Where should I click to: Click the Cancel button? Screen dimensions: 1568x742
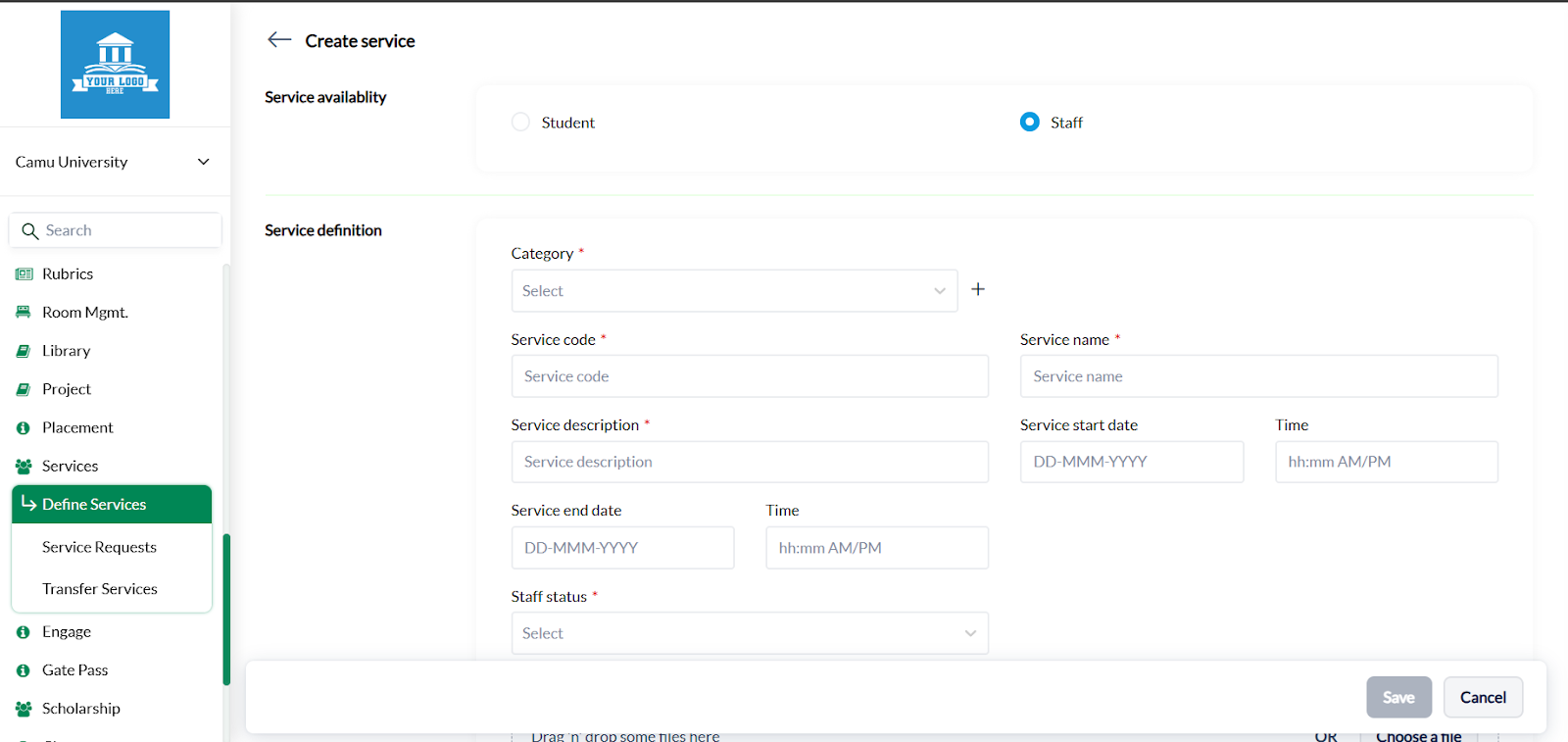pyautogui.click(x=1483, y=697)
